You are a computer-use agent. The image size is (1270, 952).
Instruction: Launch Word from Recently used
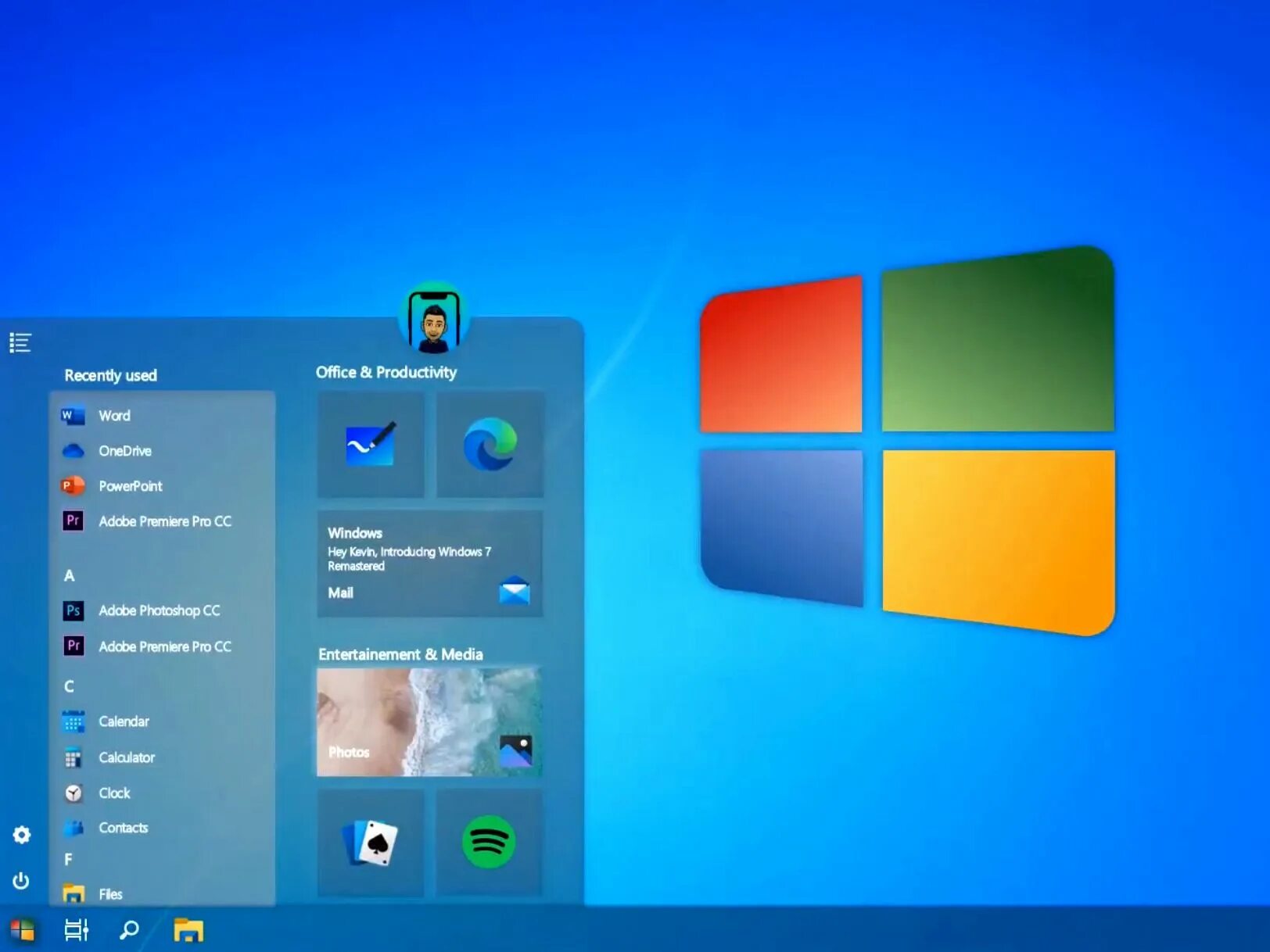click(x=114, y=415)
